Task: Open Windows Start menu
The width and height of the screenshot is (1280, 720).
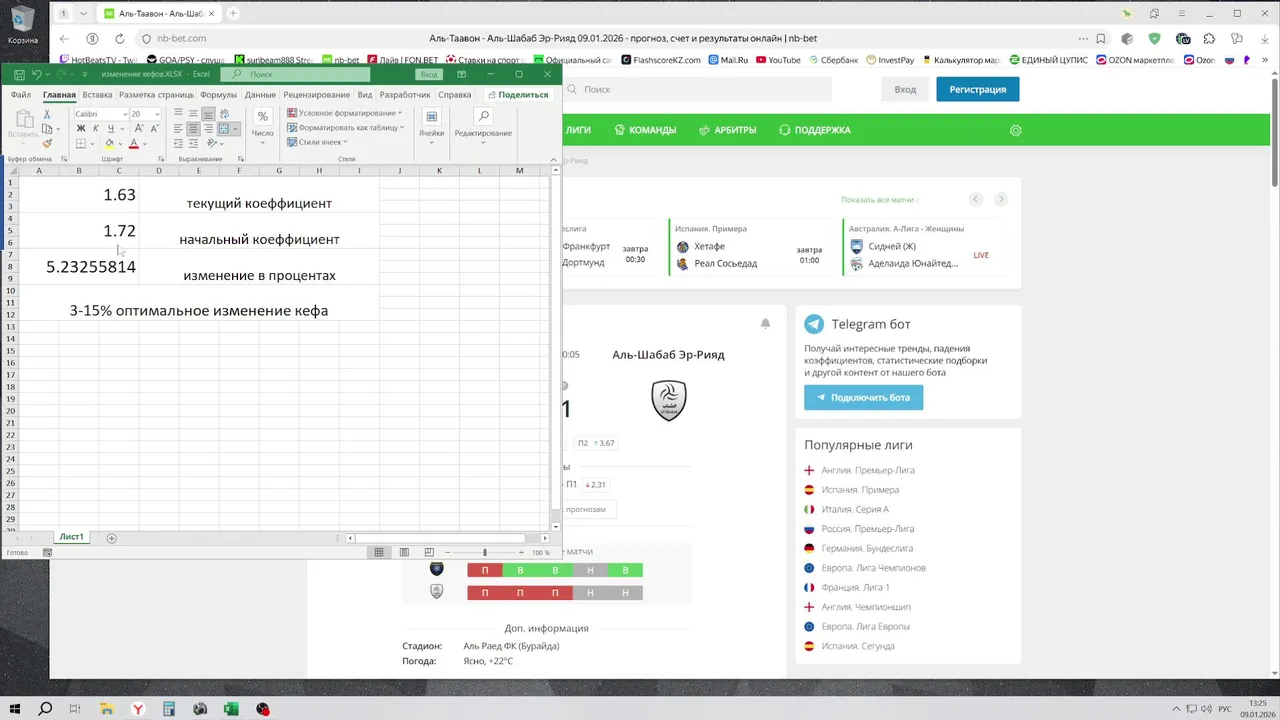Action: (16, 709)
